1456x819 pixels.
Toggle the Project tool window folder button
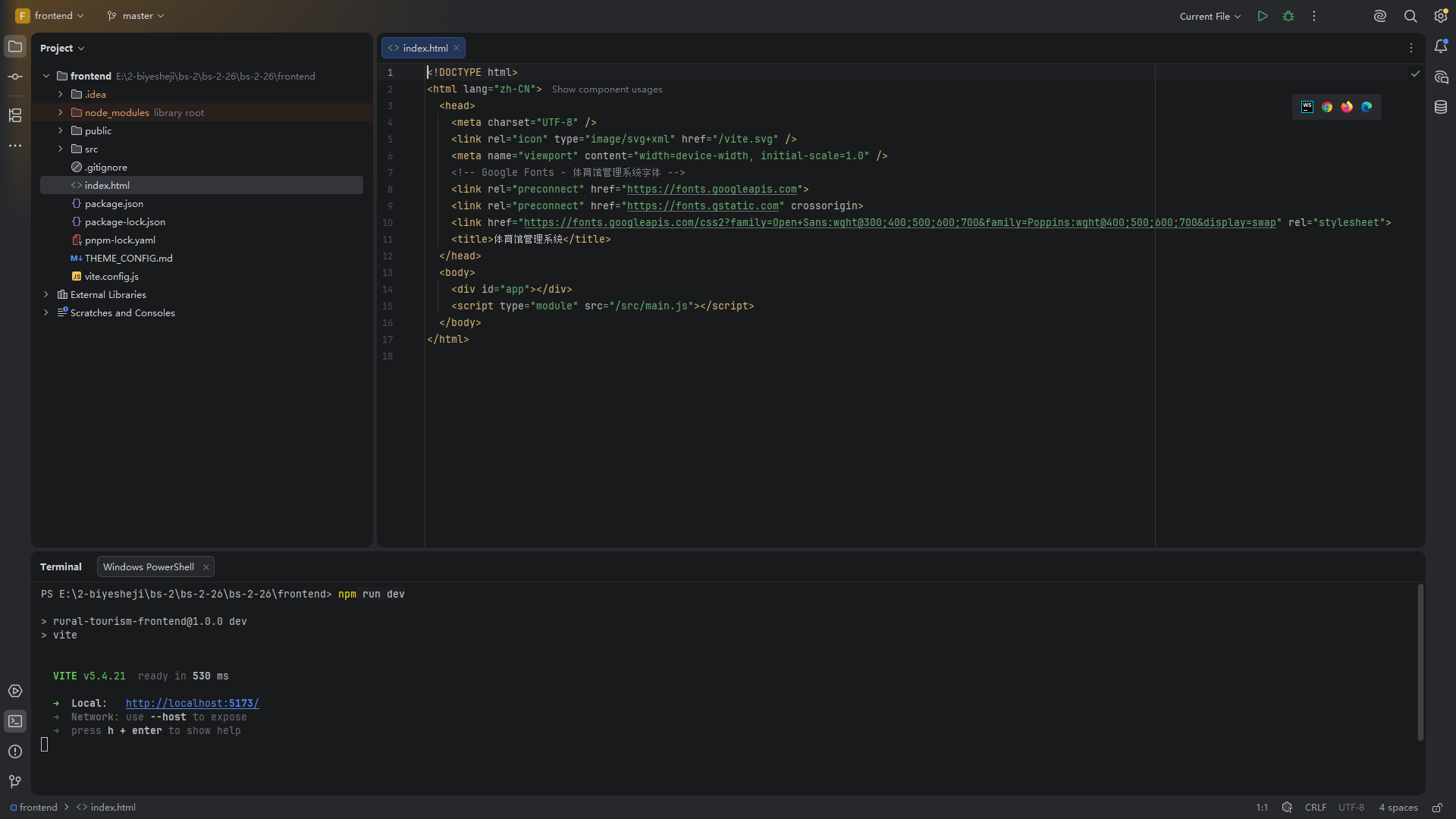point(15,47)
